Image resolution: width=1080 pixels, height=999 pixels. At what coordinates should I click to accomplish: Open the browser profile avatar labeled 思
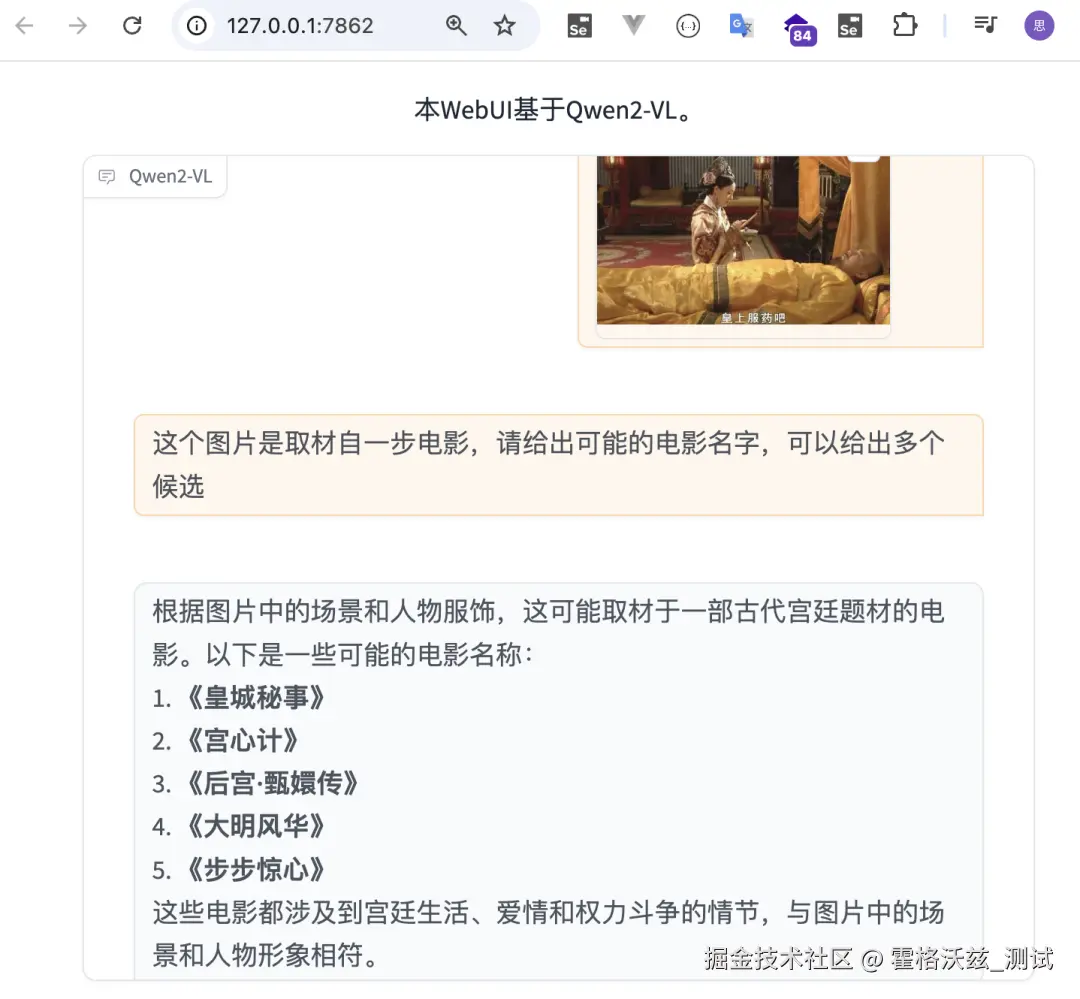click(1039, 26)
